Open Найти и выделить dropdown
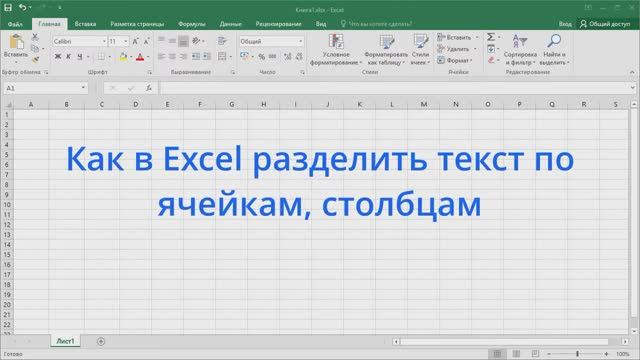Image resolution: width=640 pixels, height=360 pixels. (554, 50)
